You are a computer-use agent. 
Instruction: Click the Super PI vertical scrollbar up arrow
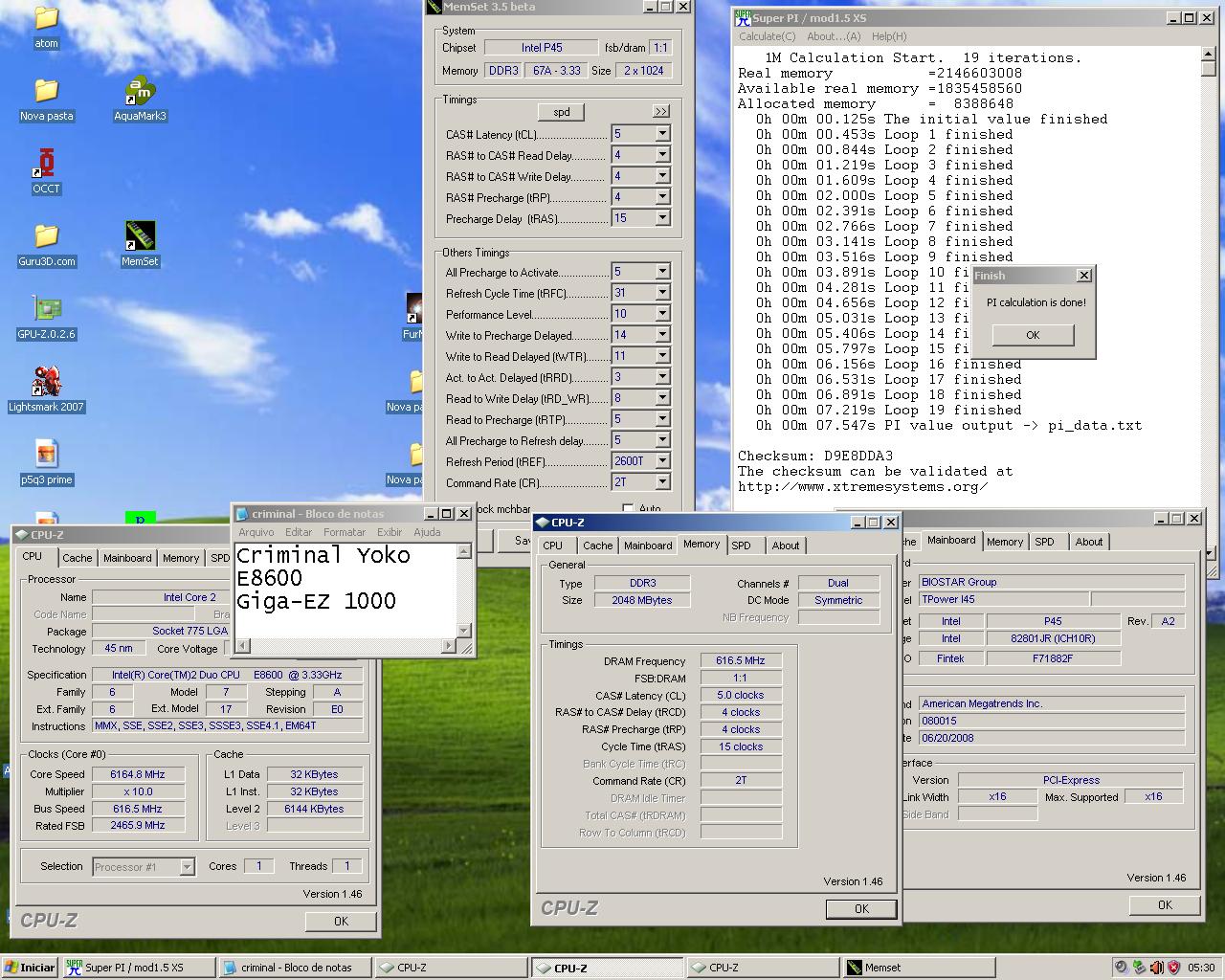(x=1209, y=55)
